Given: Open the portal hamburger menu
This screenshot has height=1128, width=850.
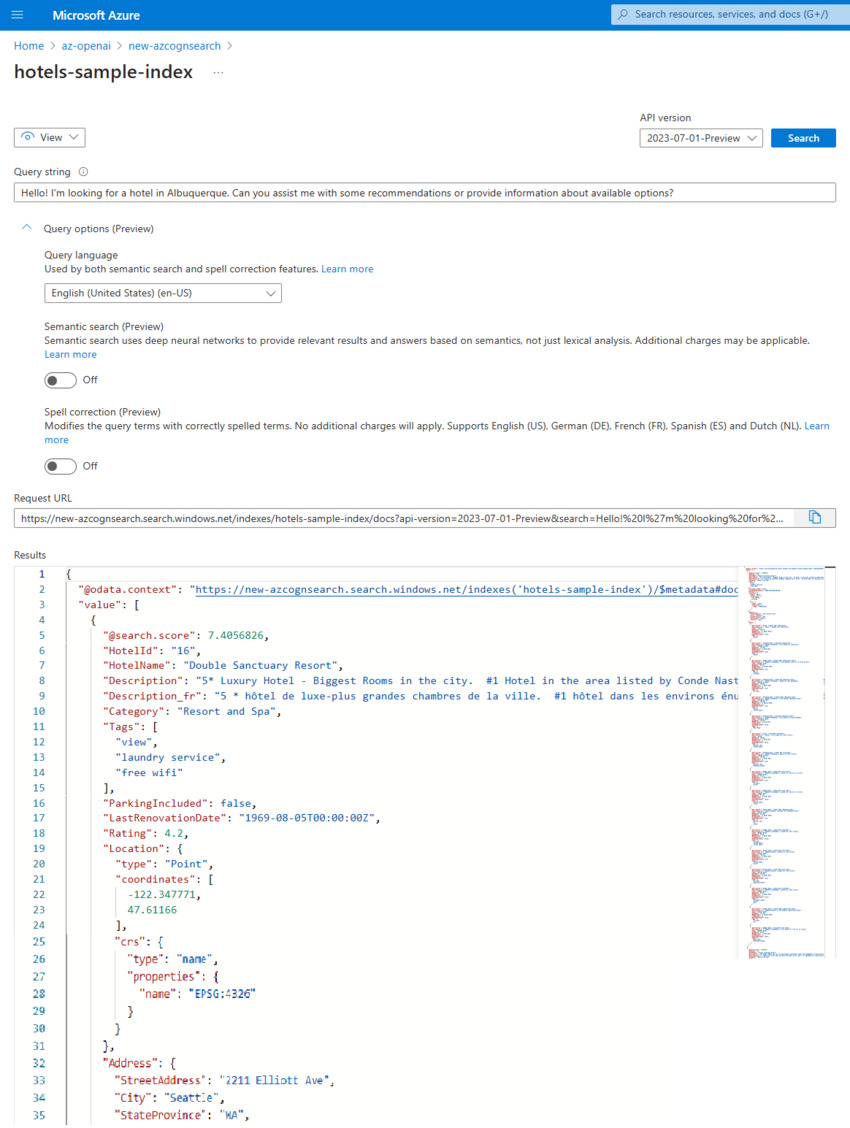Looking at the screenshot, I should 15,15.
